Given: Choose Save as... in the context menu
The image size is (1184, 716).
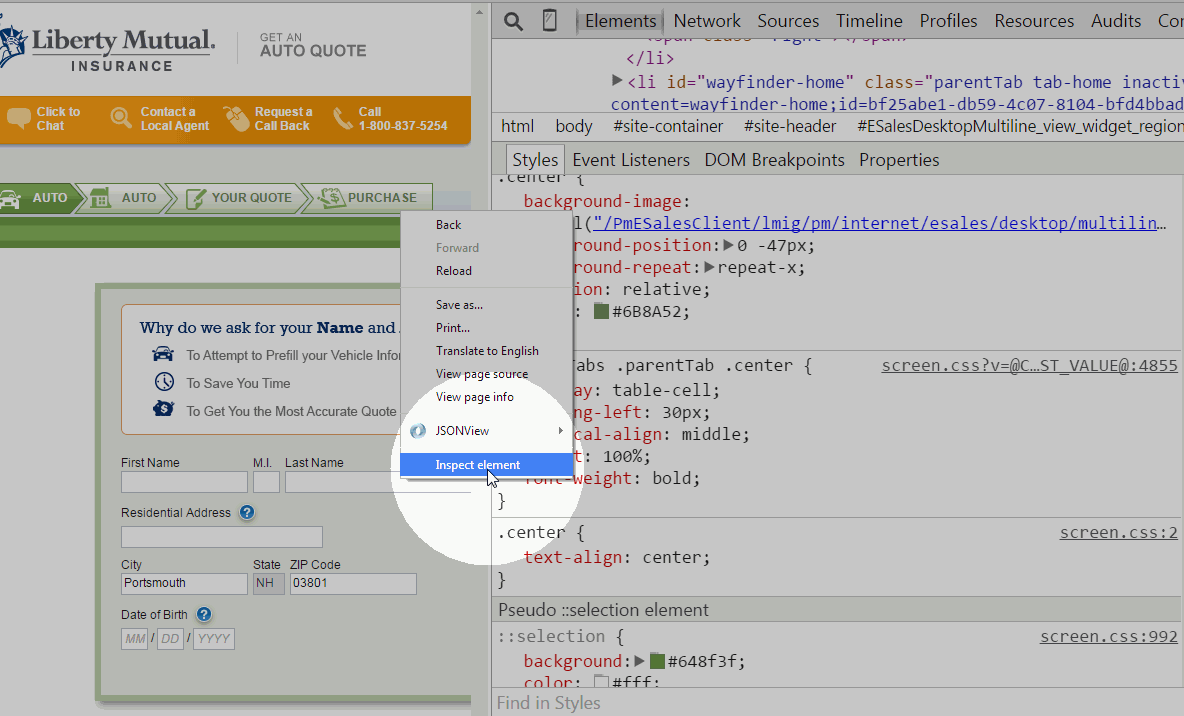Looking at the screenshot, I should 487,304.
